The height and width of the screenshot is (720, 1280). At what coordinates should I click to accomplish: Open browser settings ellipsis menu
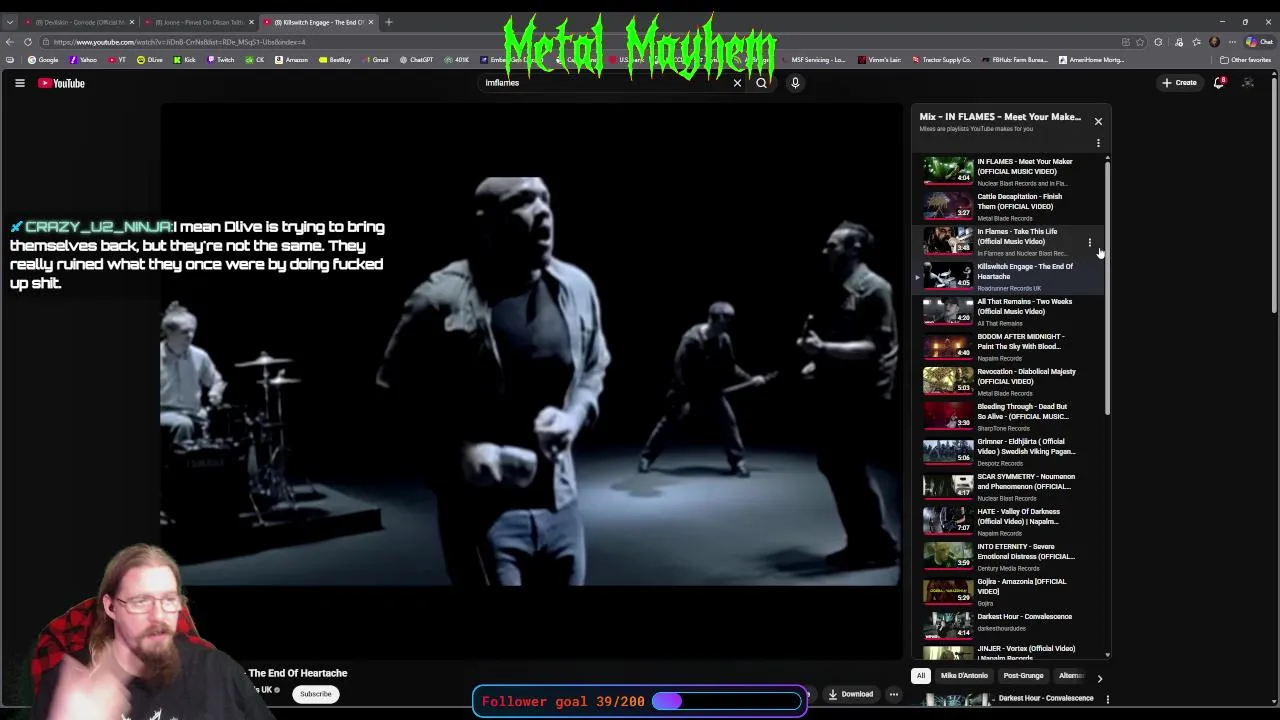pyautogui.click(x=1231, y=42)
